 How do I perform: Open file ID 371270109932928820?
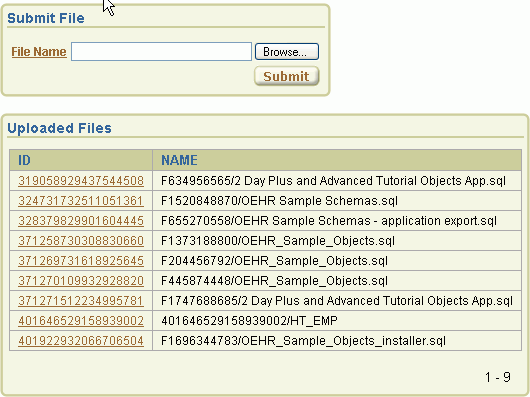coord(81,280)
